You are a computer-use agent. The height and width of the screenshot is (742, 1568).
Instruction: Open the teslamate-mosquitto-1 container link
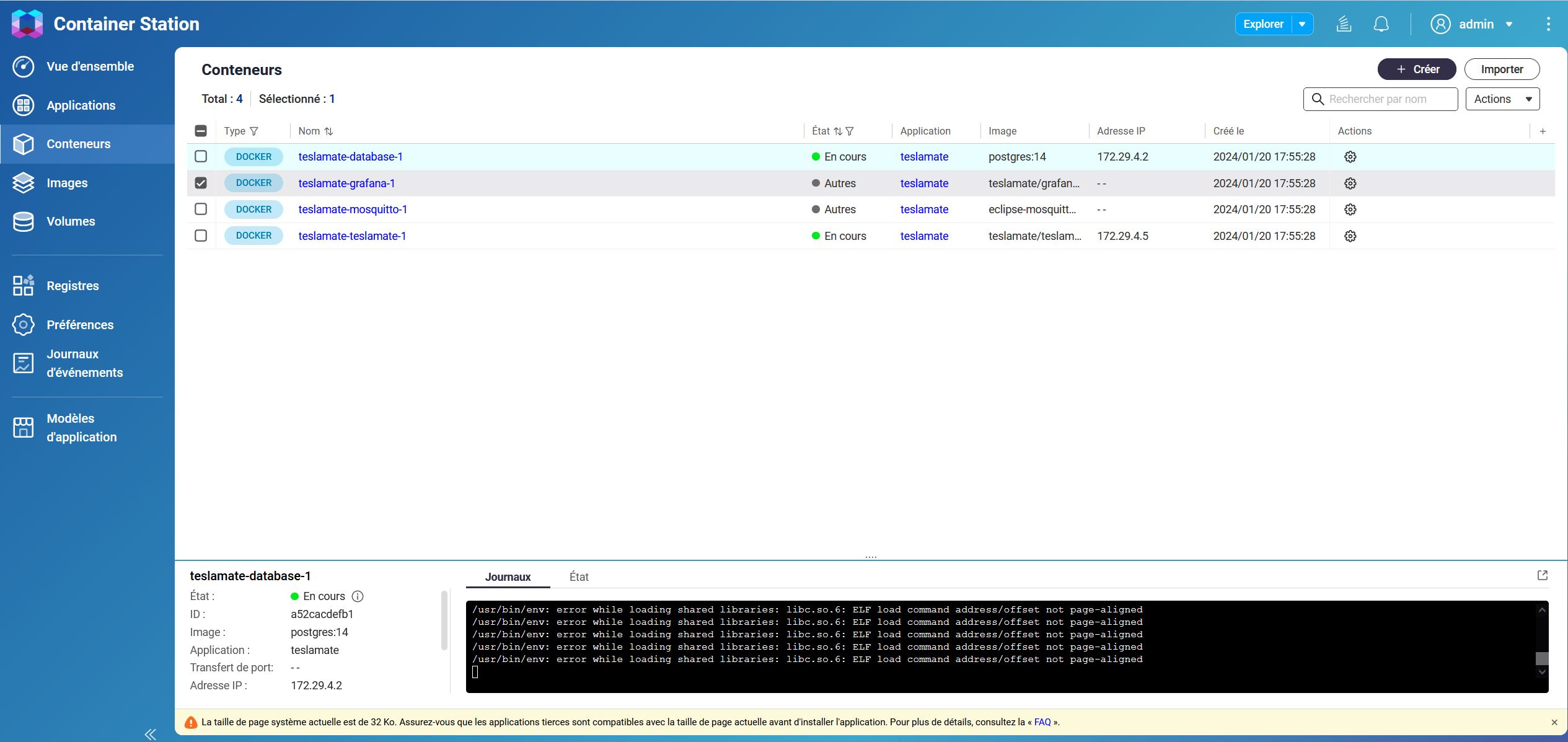click(x=353, y=210)
